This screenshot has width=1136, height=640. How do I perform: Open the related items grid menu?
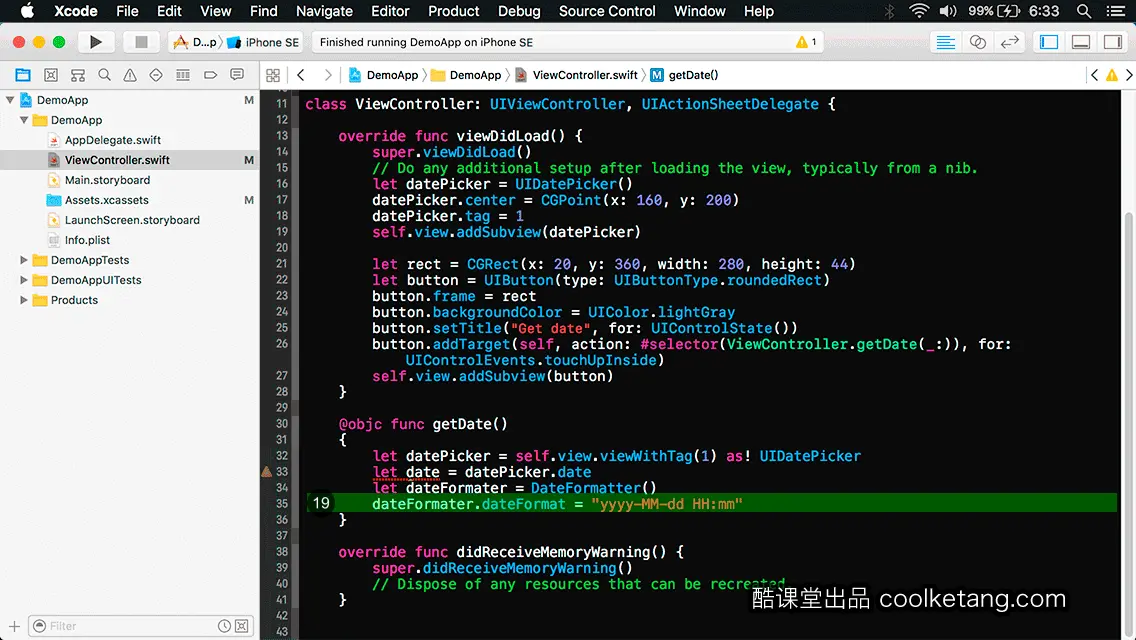[273, 75]
